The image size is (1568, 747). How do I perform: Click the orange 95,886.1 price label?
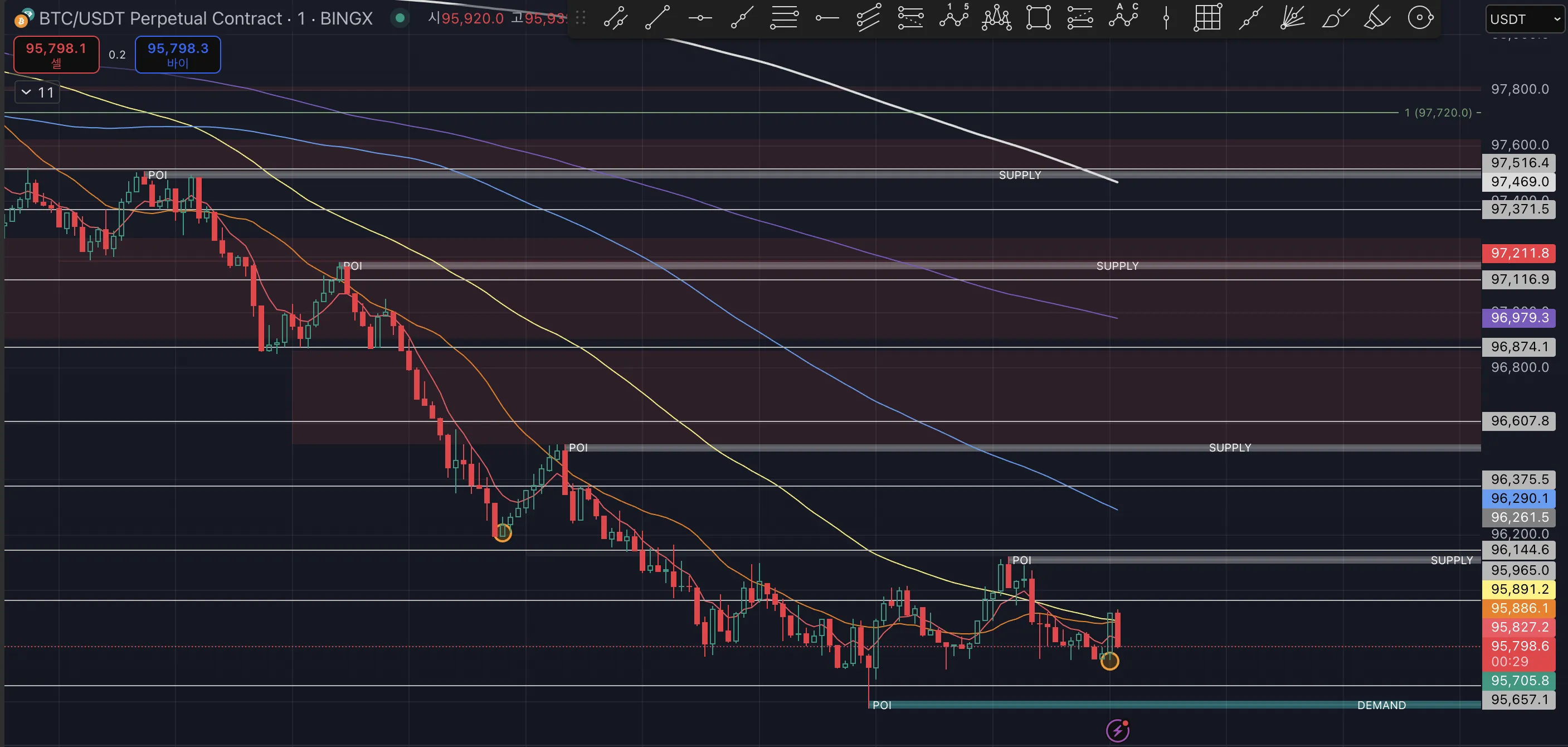click(x=1519, y=608)
